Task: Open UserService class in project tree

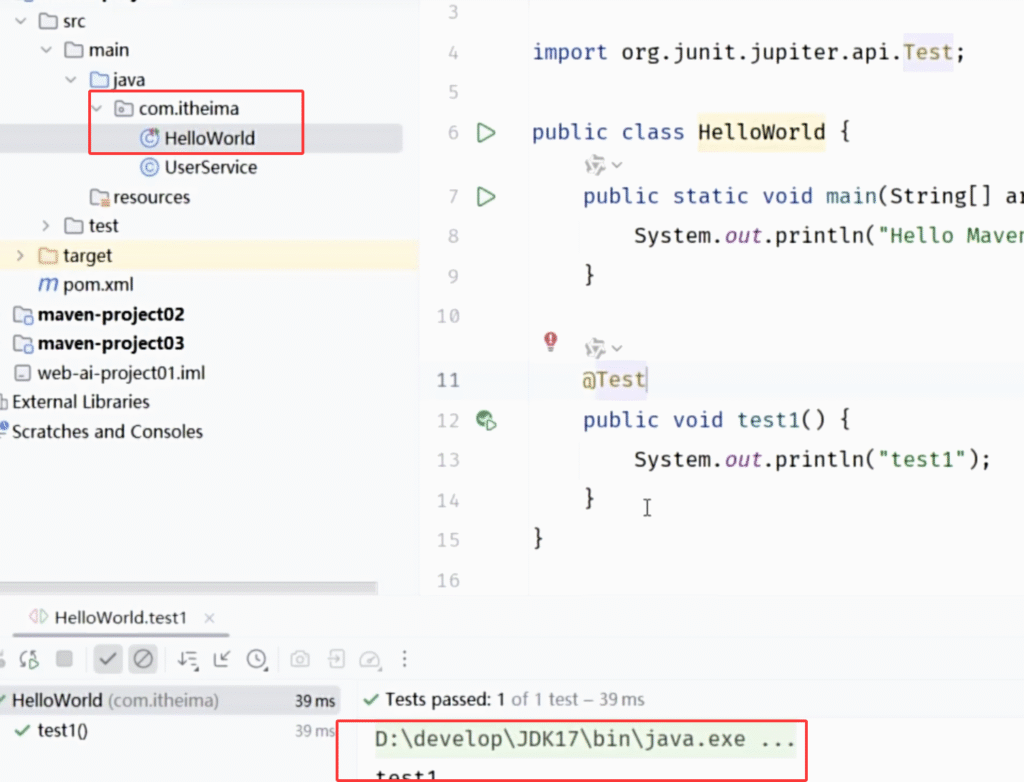Action: tap(210, 167)
